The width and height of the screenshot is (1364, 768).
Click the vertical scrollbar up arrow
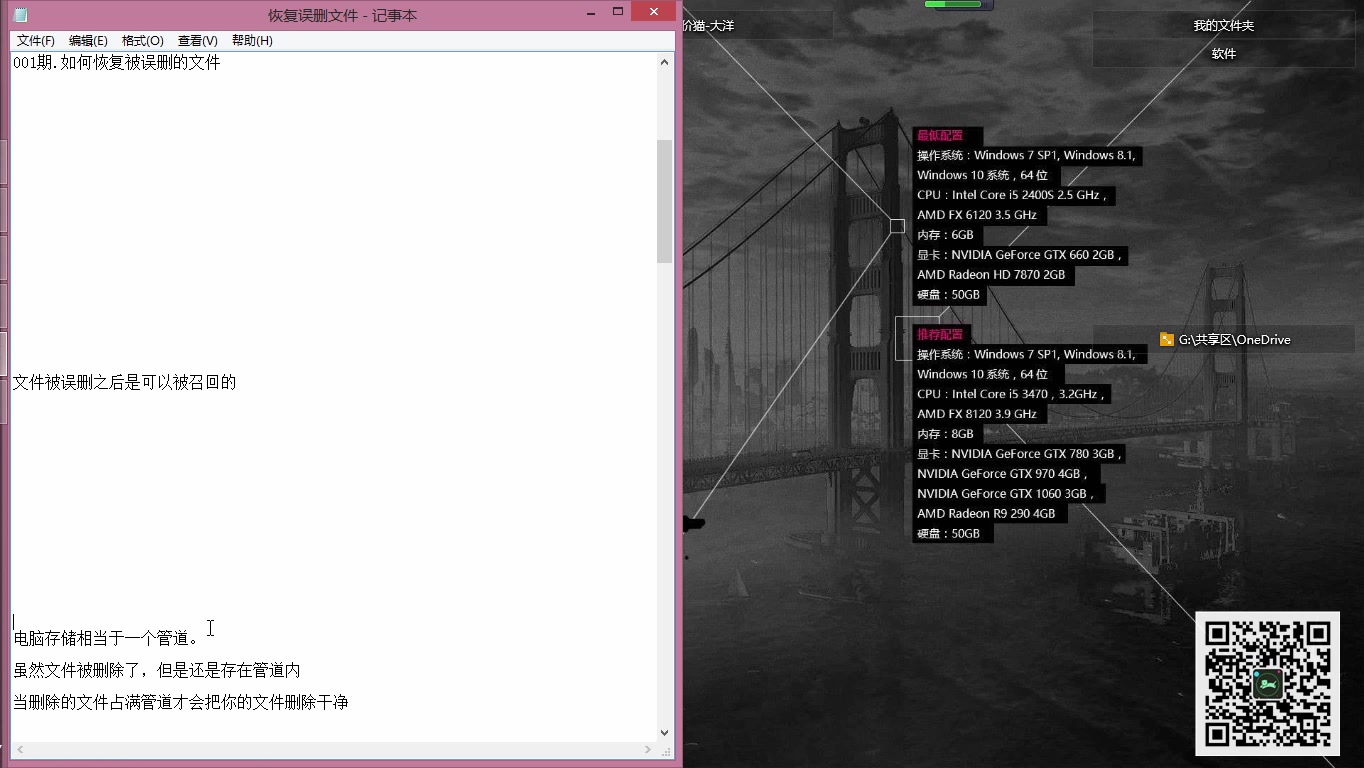point(665,62)
